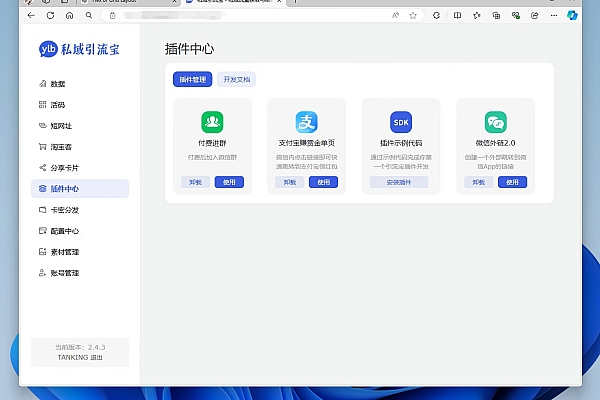This screenshot has width=600, height=400.
Task: Use the 支付宝赚赏金单页 plugin
Action: pyautogui.click(x=323, y=182)
